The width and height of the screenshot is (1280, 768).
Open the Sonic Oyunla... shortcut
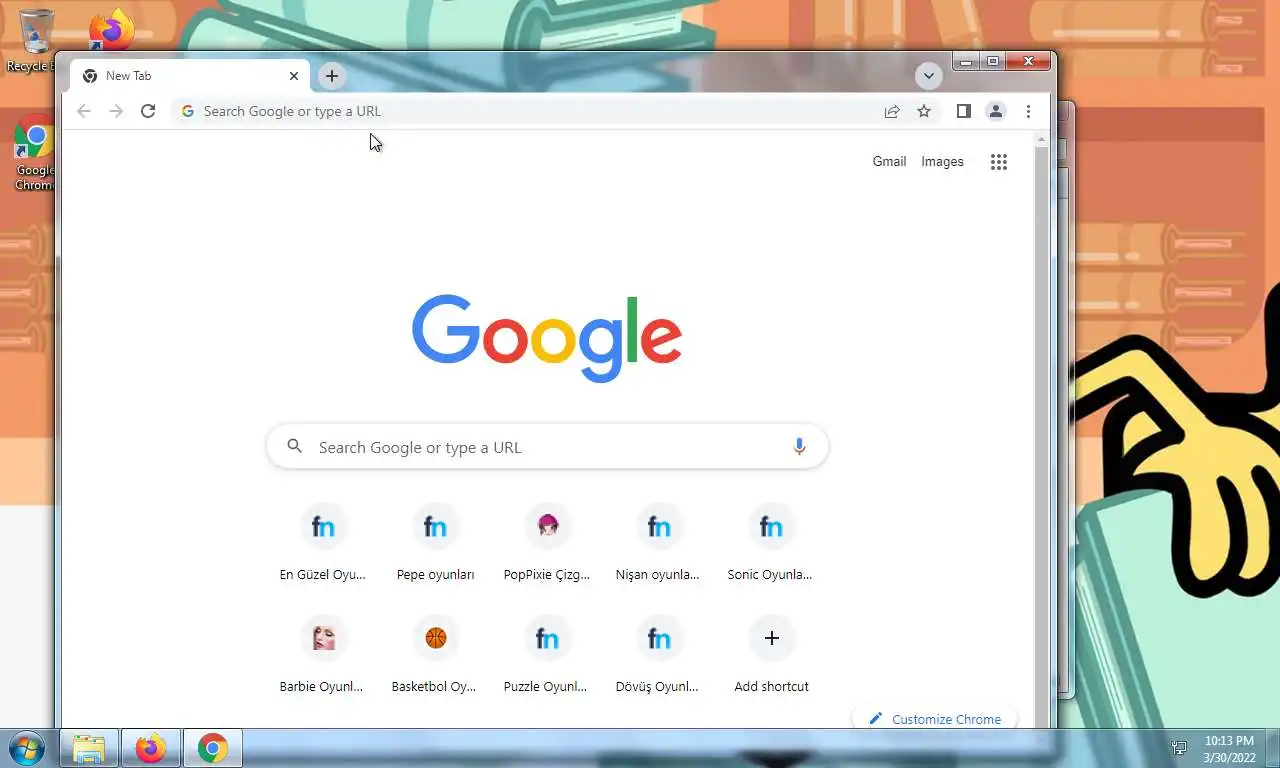coord(771,542)
